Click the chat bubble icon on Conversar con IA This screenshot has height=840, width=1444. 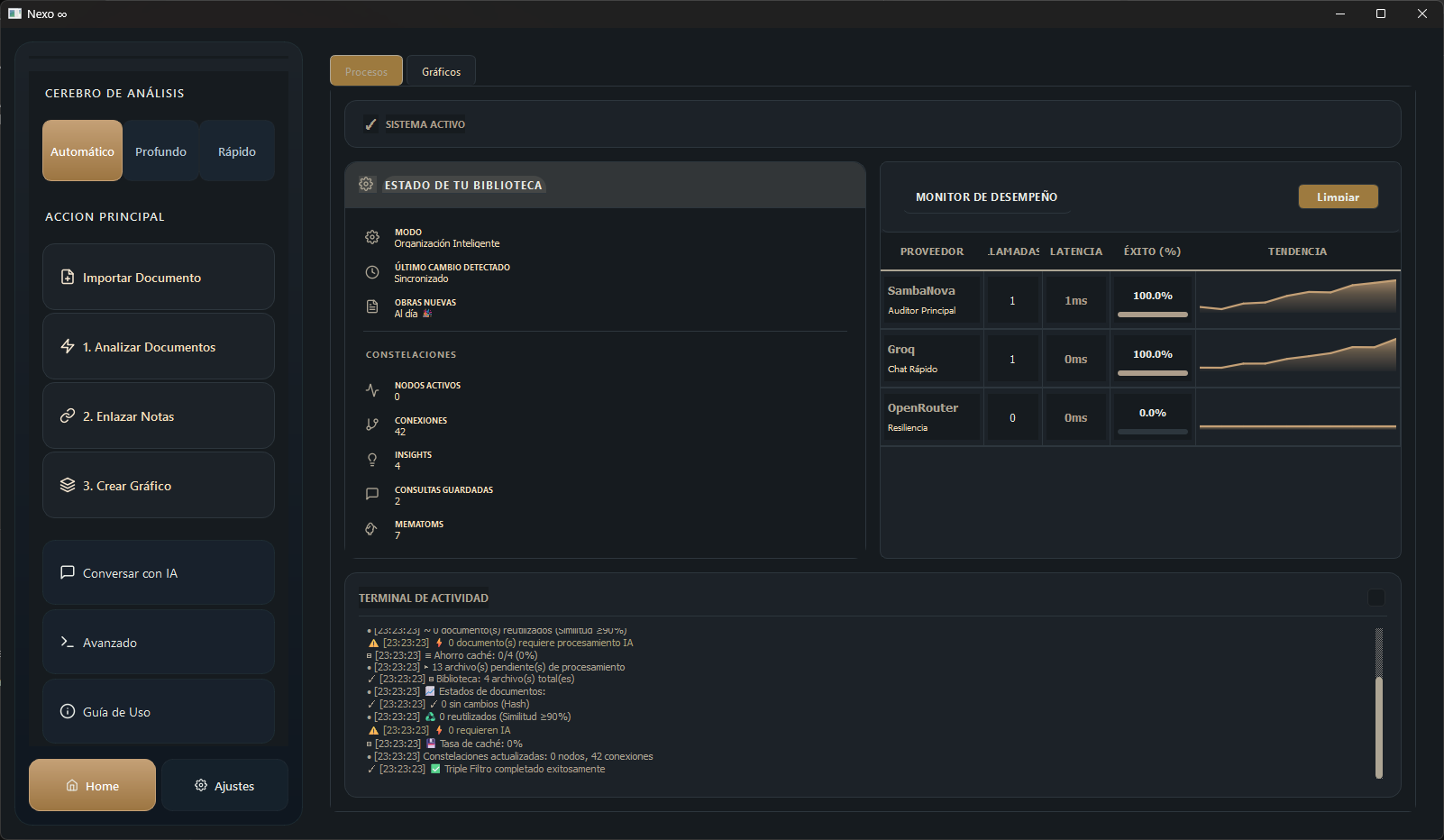[68, 572]
